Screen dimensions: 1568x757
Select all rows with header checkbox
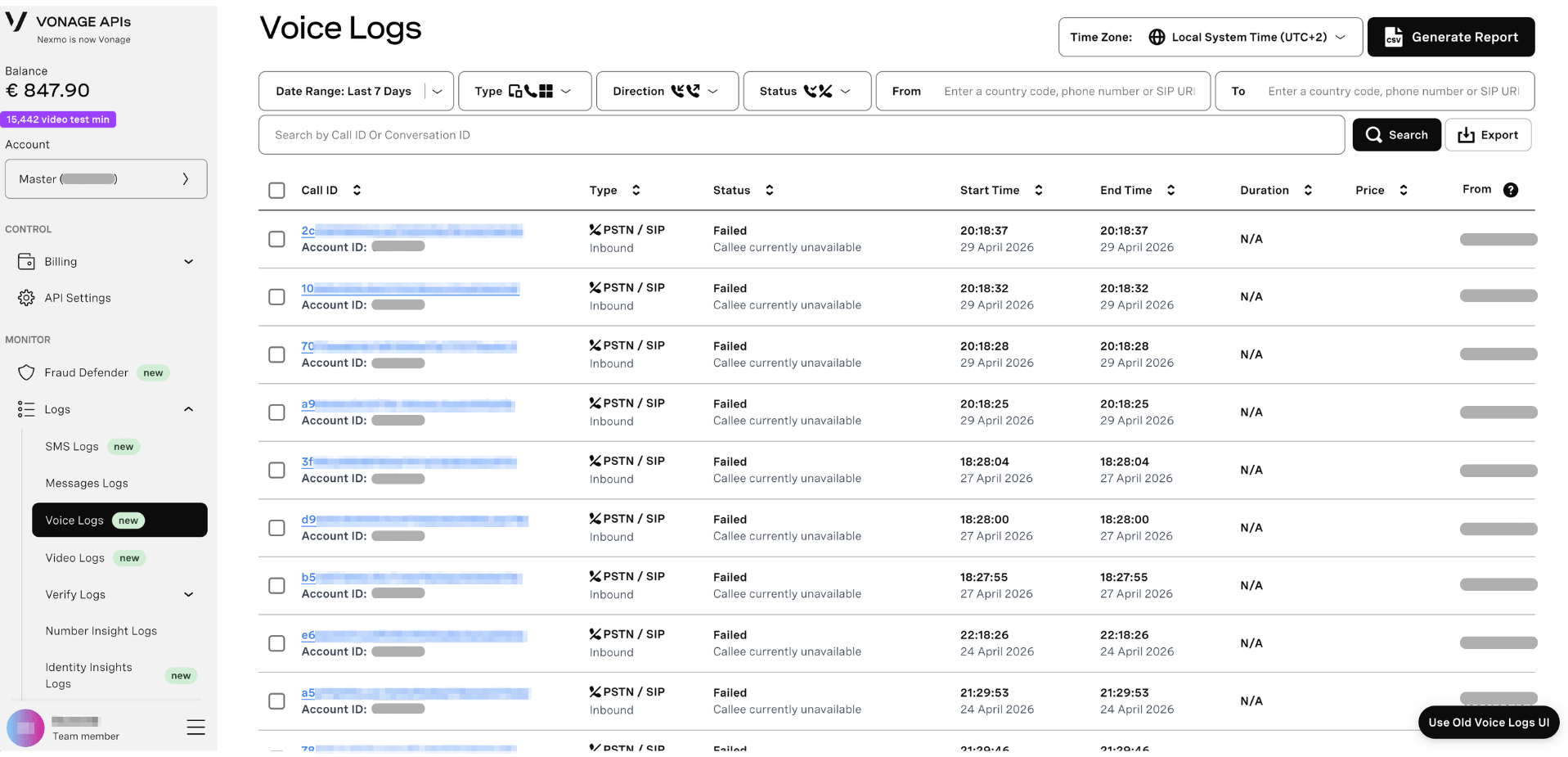276,190
